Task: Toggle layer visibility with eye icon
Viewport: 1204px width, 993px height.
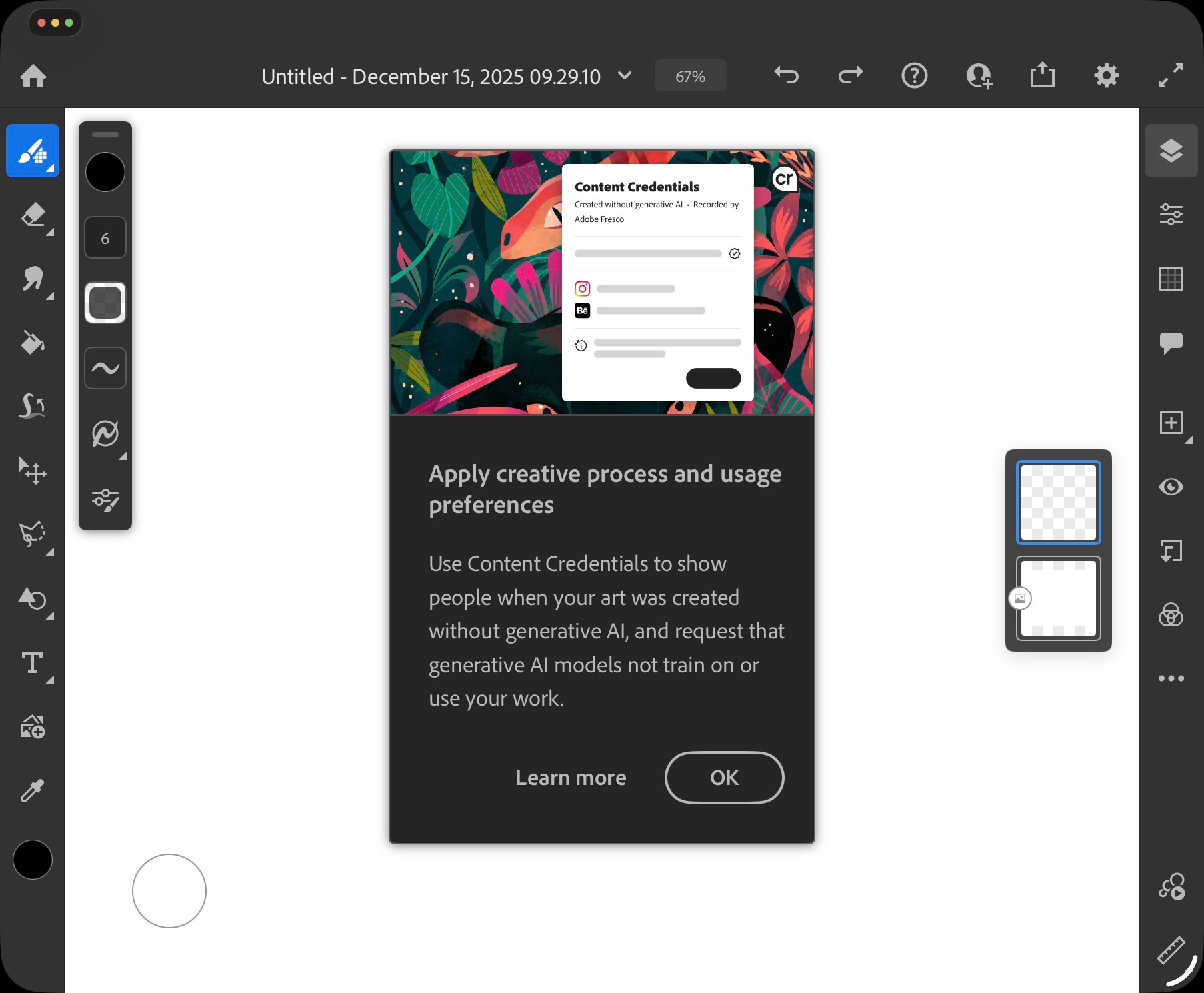Action: [1171, 487]
